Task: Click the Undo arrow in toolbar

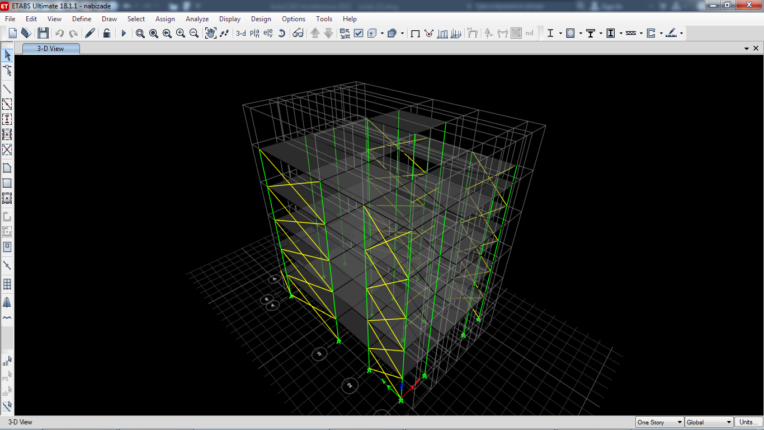Action: pyautogui.click(x=59, y=33)
